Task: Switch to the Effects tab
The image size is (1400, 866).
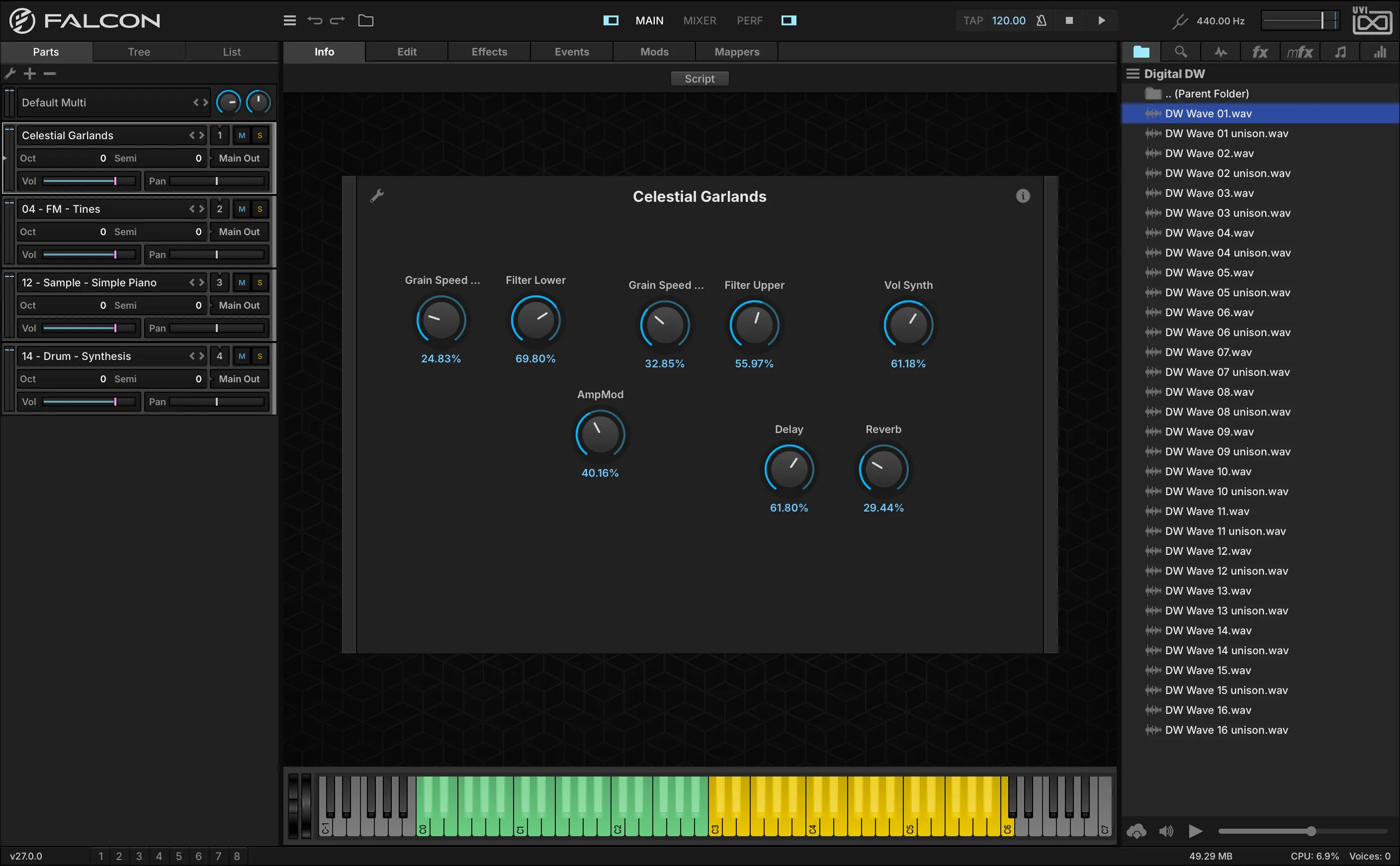Action: click(489, 52)
